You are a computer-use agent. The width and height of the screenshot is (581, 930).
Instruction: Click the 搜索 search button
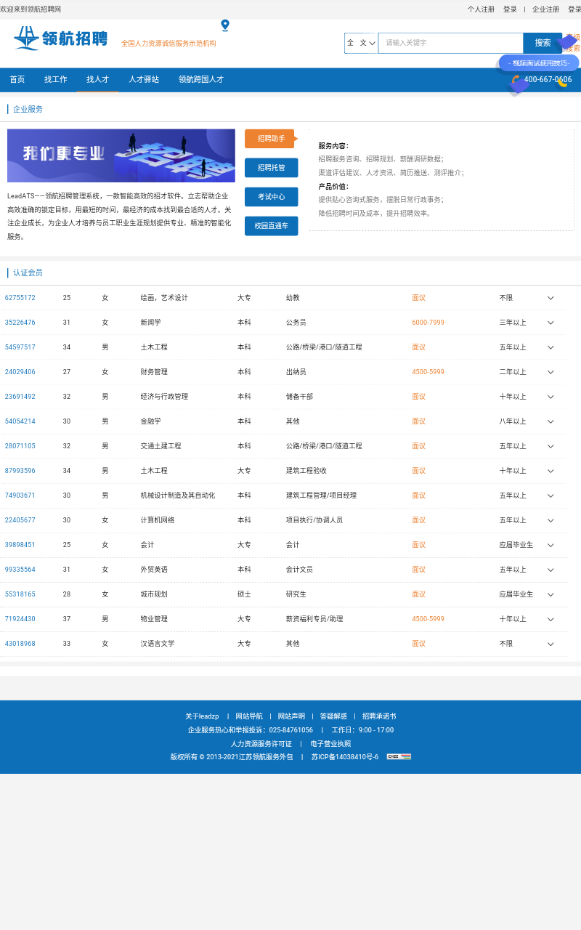[542, 43]
